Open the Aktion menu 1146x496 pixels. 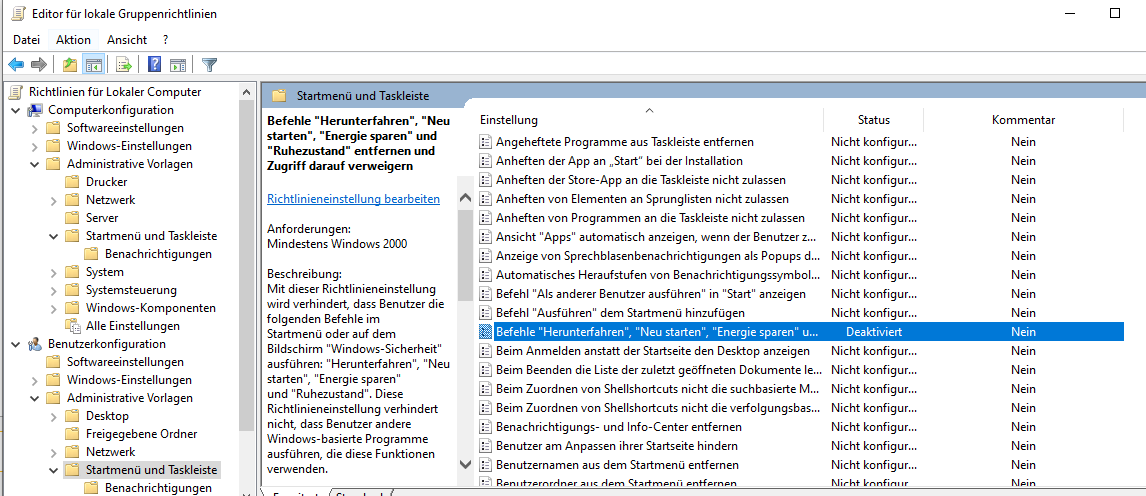tap(73, 40)
